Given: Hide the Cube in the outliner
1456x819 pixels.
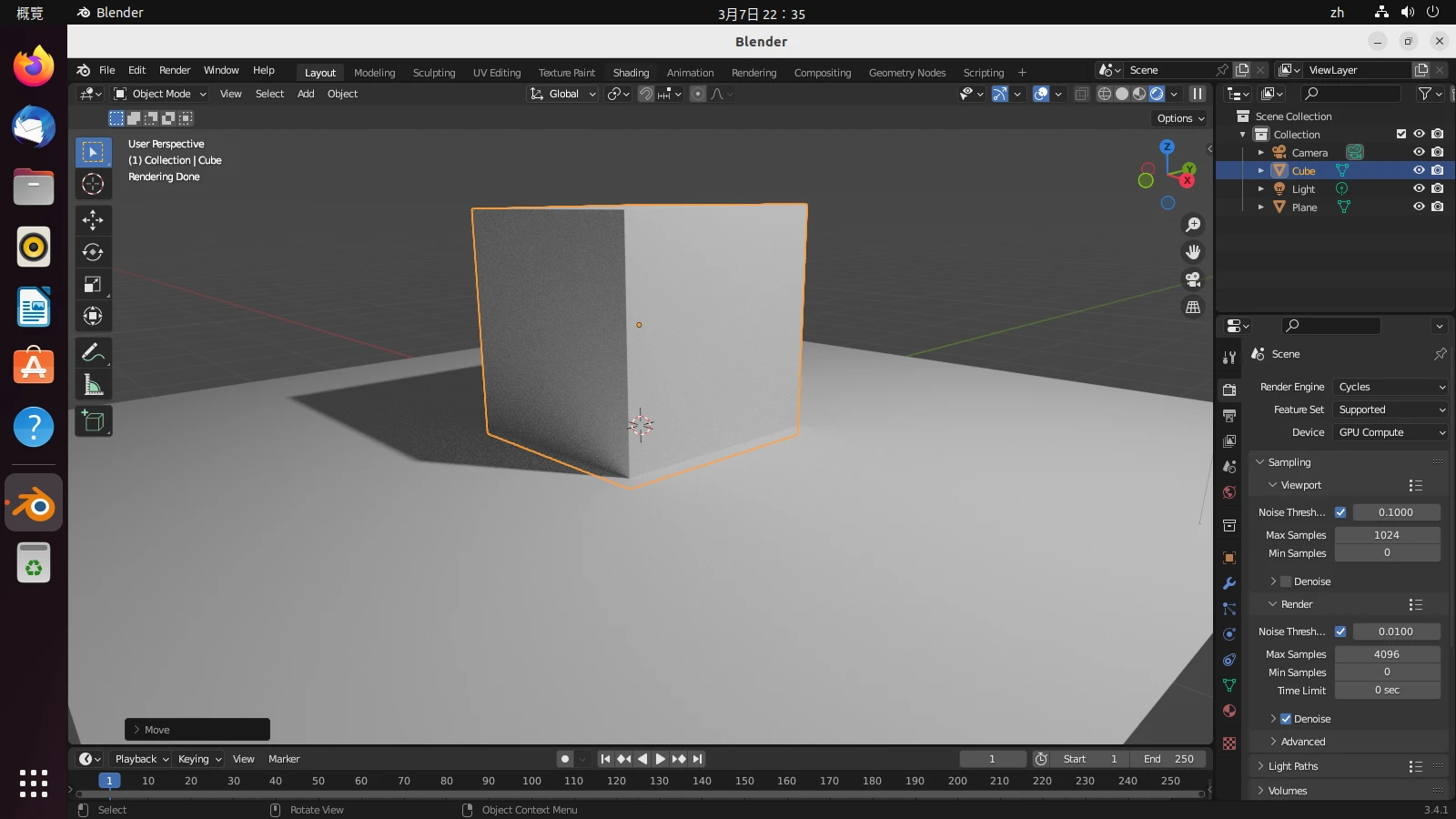Looking at the screenshot, I should coord(1419,170).
